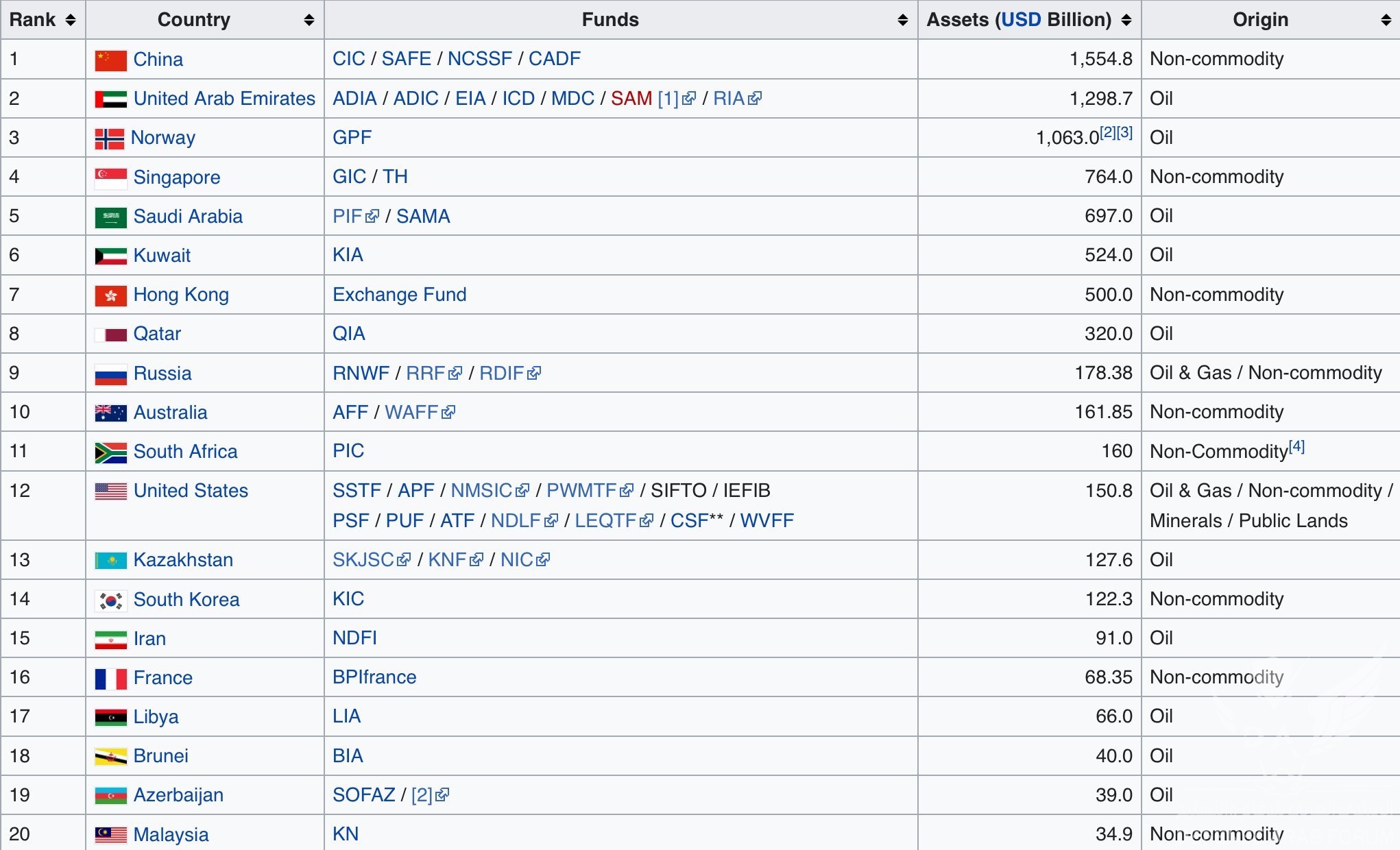
Task: Open the Singapore country link
Action: 177,178
